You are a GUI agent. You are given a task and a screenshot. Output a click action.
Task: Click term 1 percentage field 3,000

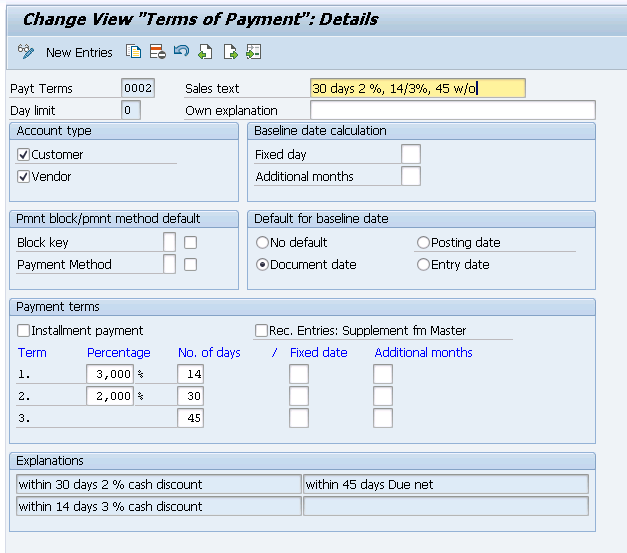(x=110, y=374)
